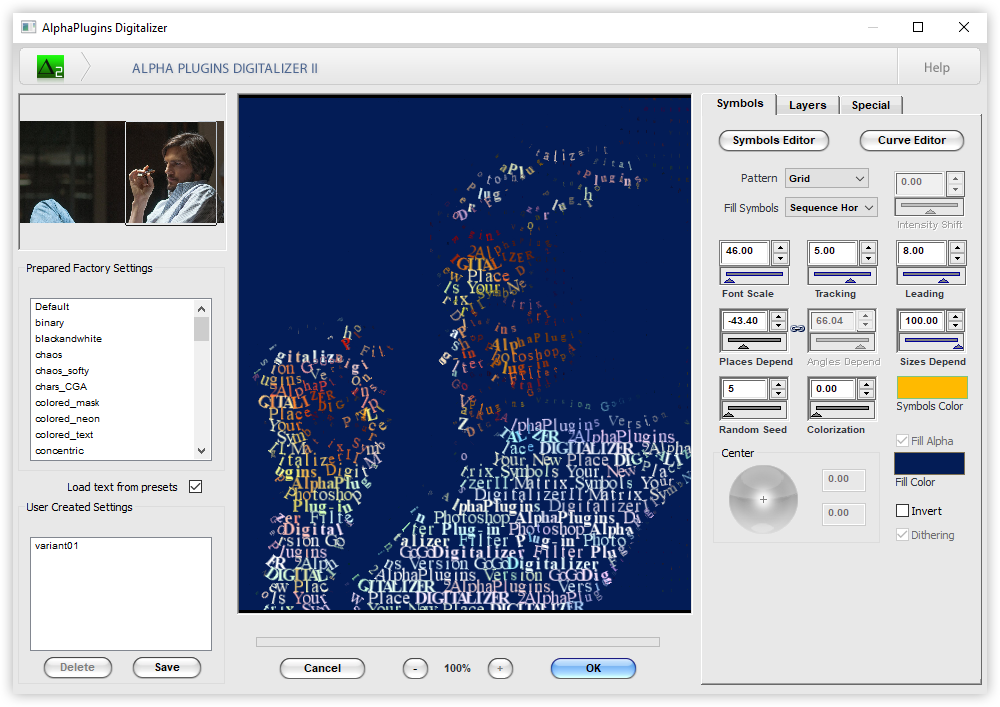Open the Fill Symbols dropdown
This screenshot has height=707, width=1000.
pos(831,208)
